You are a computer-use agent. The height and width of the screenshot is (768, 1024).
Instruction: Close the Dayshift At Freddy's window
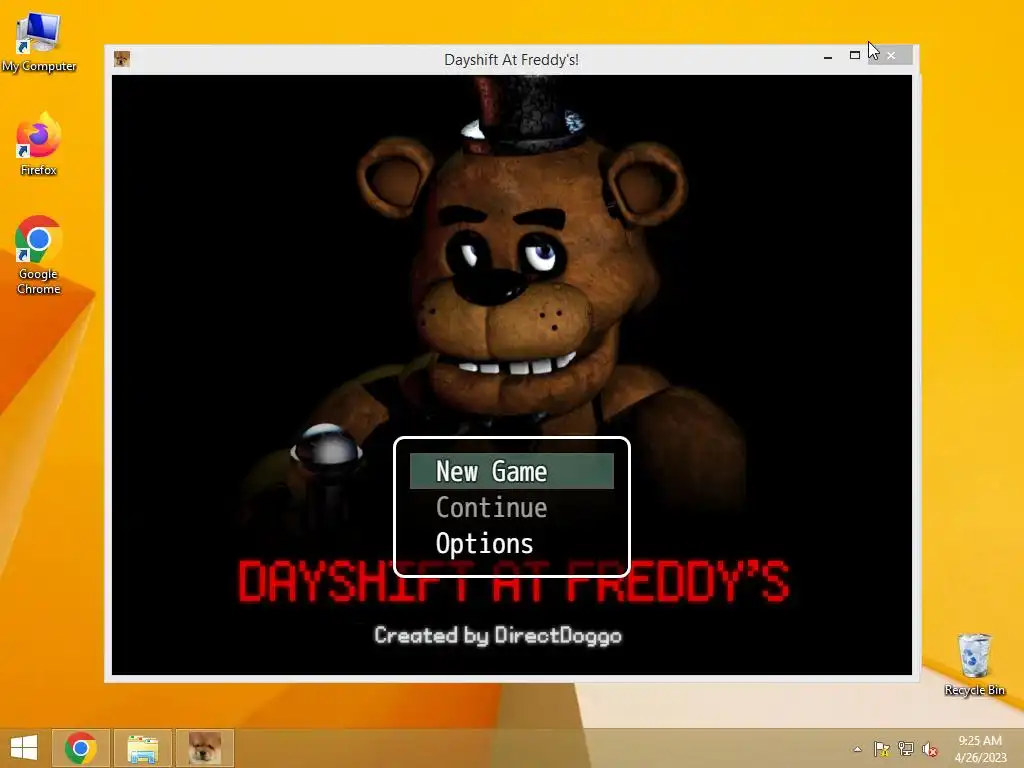pyautogui.click(x=891, y=56)
